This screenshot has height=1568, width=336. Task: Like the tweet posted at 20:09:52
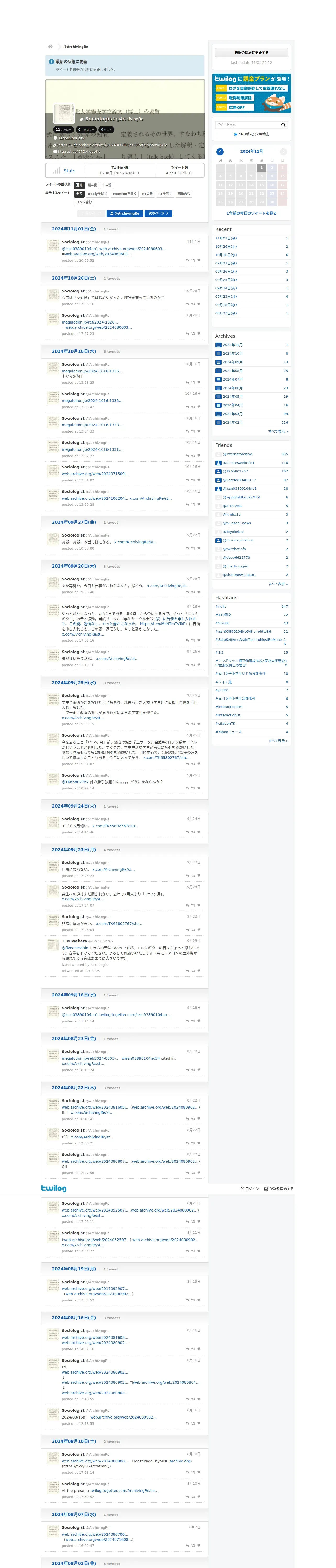199,260
